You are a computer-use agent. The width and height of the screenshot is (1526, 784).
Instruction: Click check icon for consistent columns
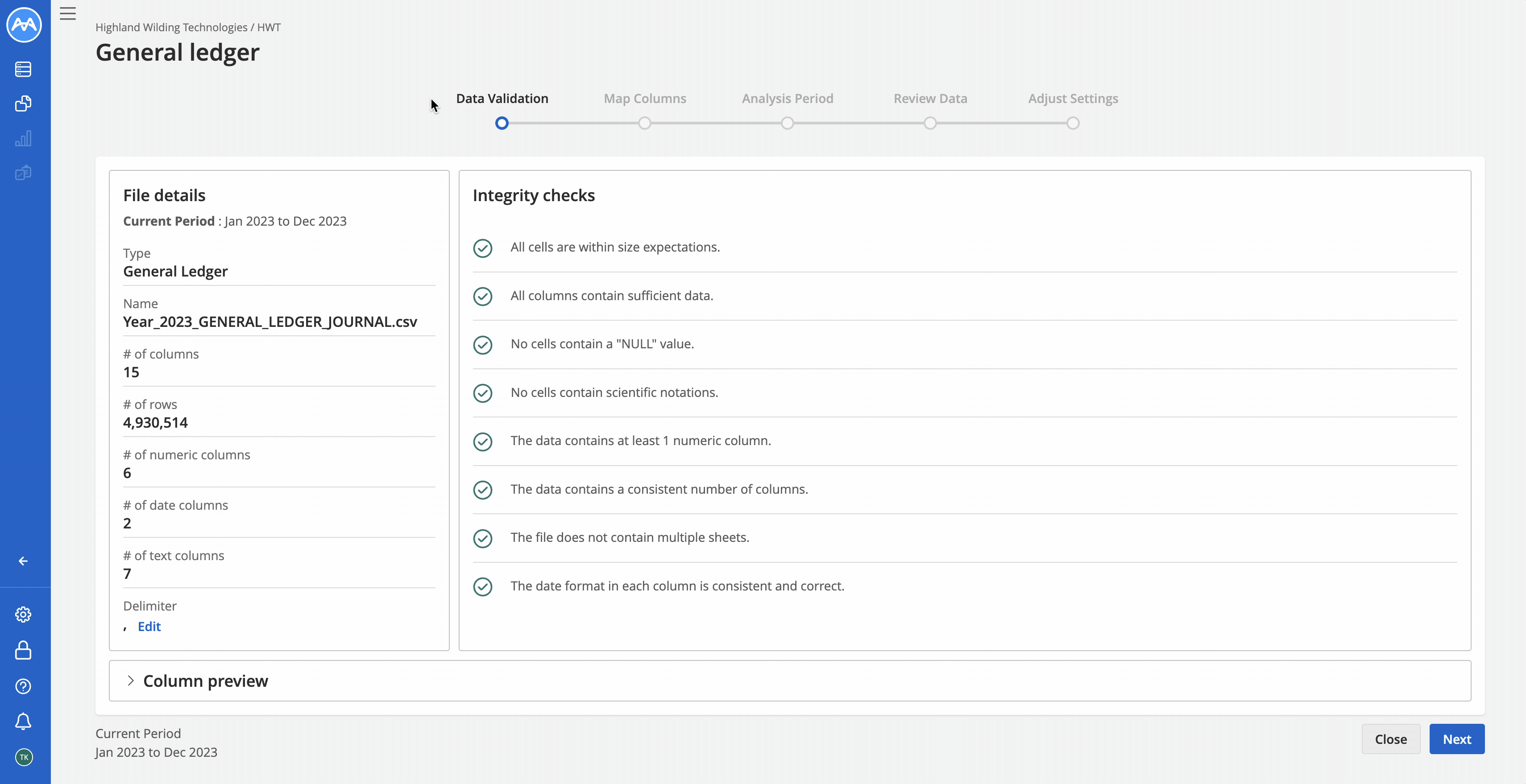click(483, 490)
